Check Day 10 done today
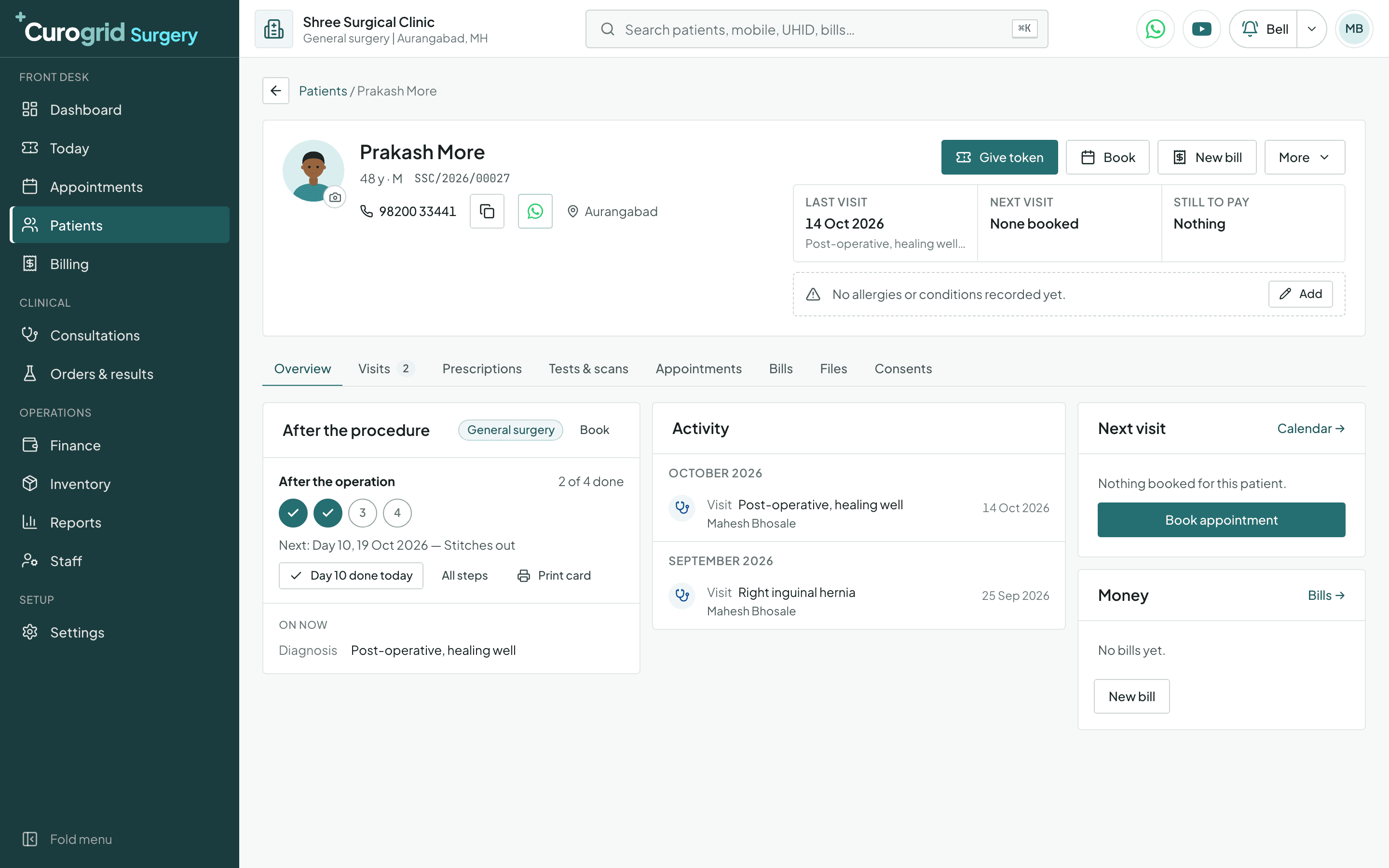 pyautogui.click(x=351, y=575)
